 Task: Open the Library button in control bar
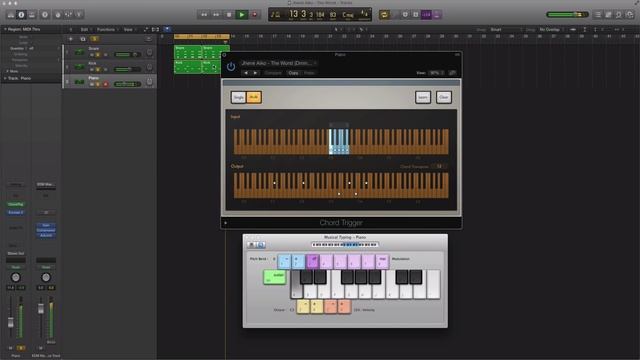click(x=11, y=15)
